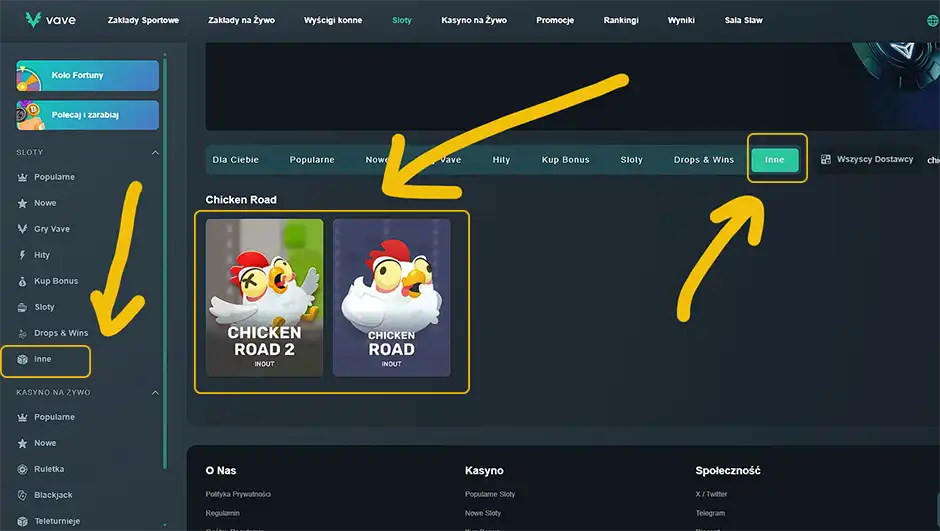Open the Koło Fortuny banner button

point(88,76)
